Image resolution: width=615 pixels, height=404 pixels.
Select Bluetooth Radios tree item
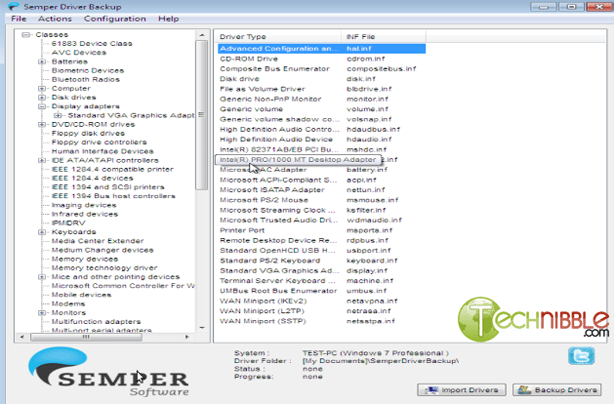[86, 80]
